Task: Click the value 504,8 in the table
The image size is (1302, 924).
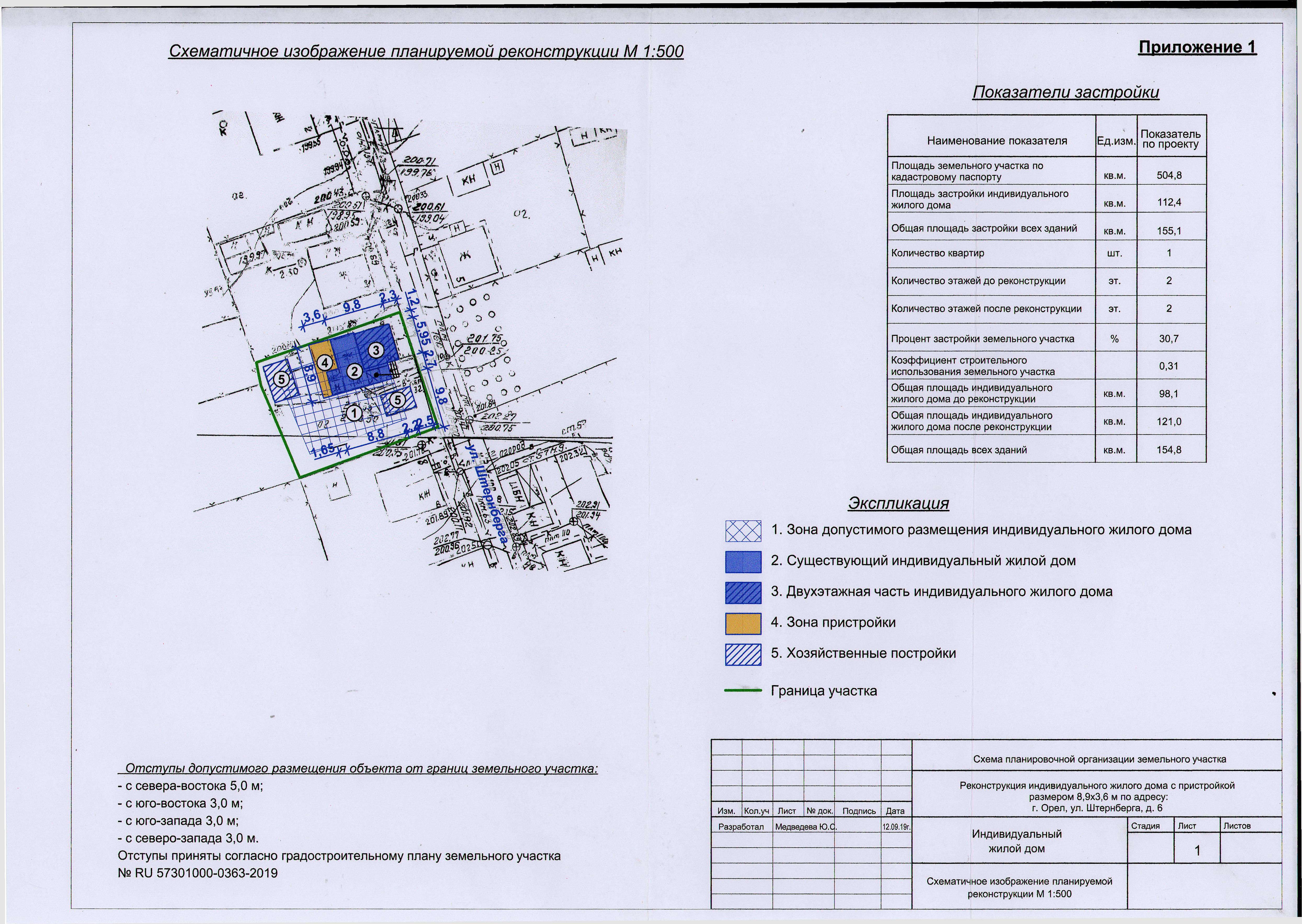Action: pos(1169,175)
